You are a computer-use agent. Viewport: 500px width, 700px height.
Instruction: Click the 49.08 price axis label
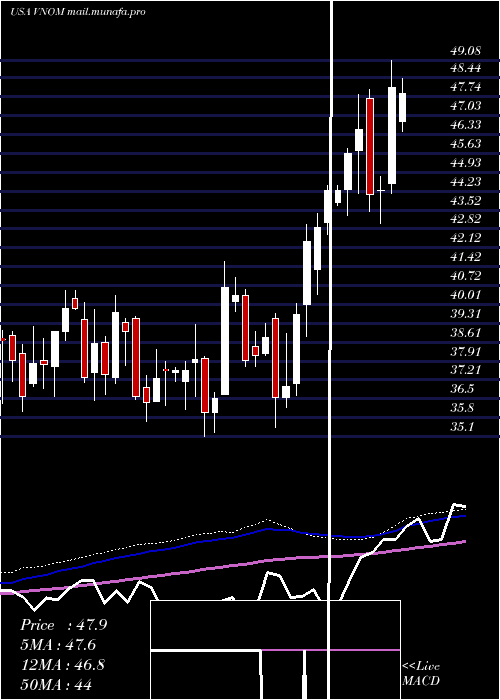[x=466, y=50]
